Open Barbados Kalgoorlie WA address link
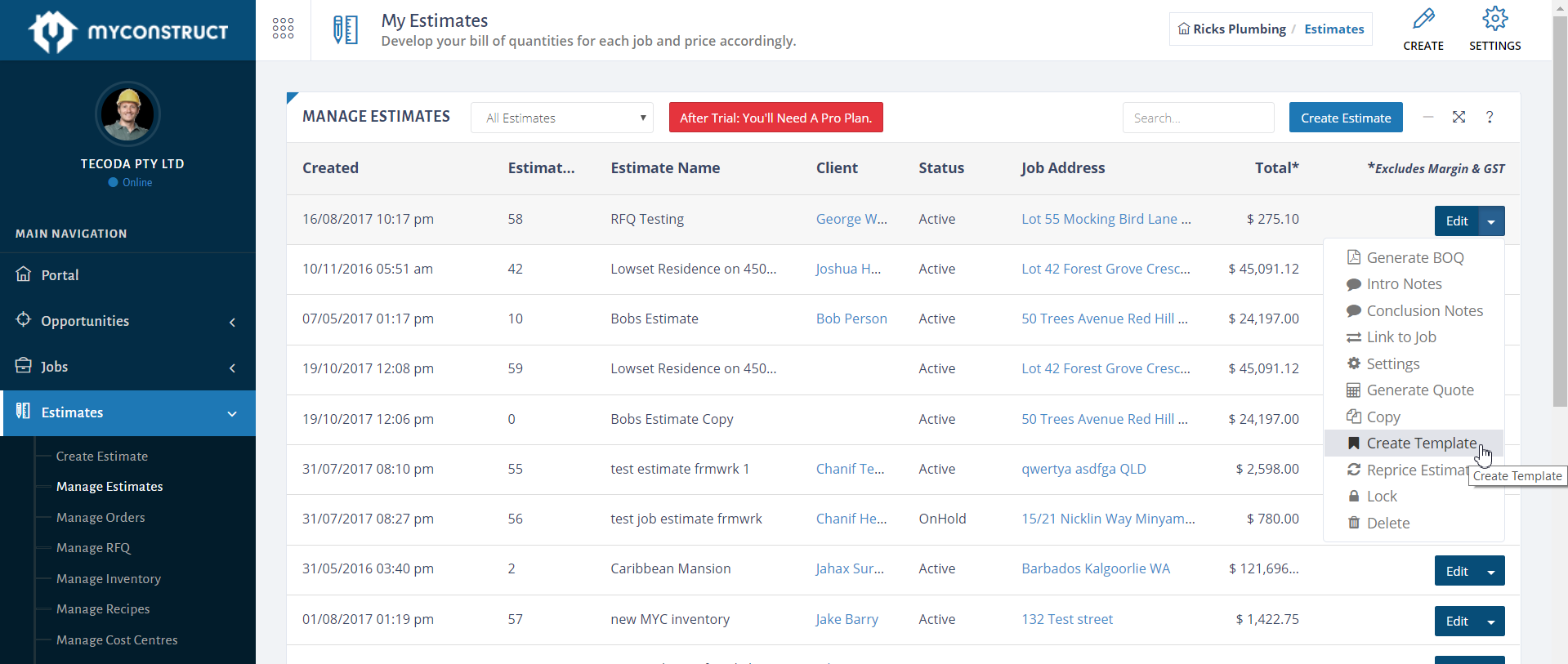 (1096, 568)
